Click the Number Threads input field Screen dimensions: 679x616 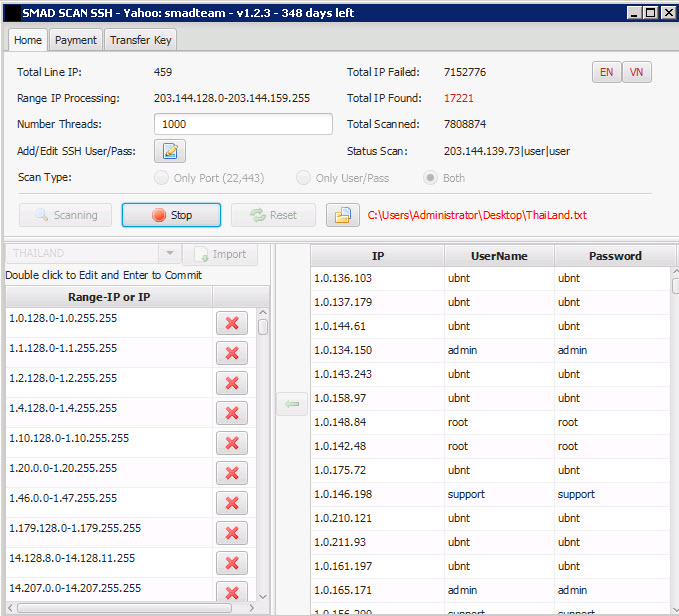pyautogui.click(x=243, y=125)
